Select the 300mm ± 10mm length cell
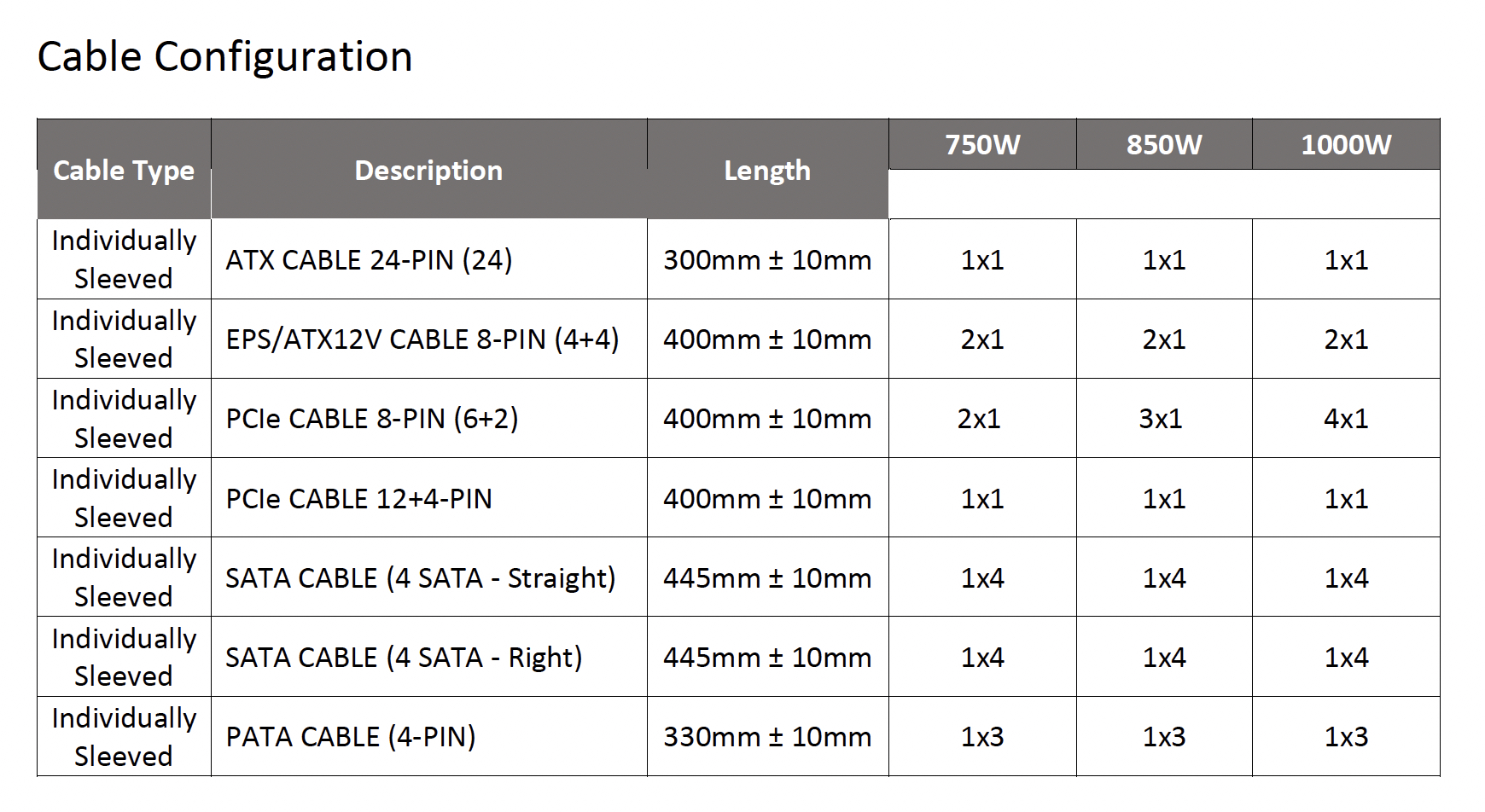Viewport: 1485px width, 812px height. pyautogui.click(x=767, y=260)
